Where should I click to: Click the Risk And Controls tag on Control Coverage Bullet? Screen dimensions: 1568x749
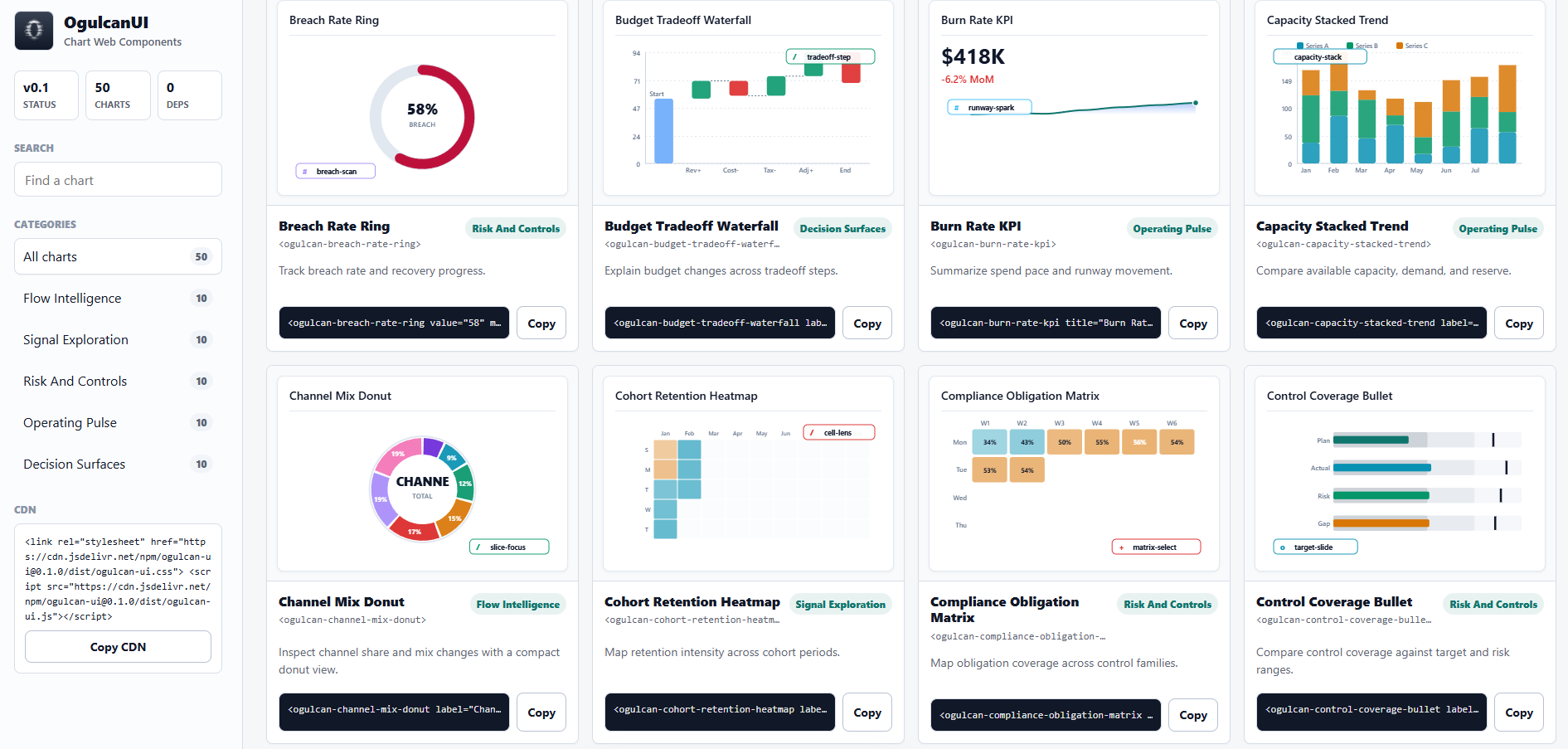pyautogui.click(x=1493, y=604)
